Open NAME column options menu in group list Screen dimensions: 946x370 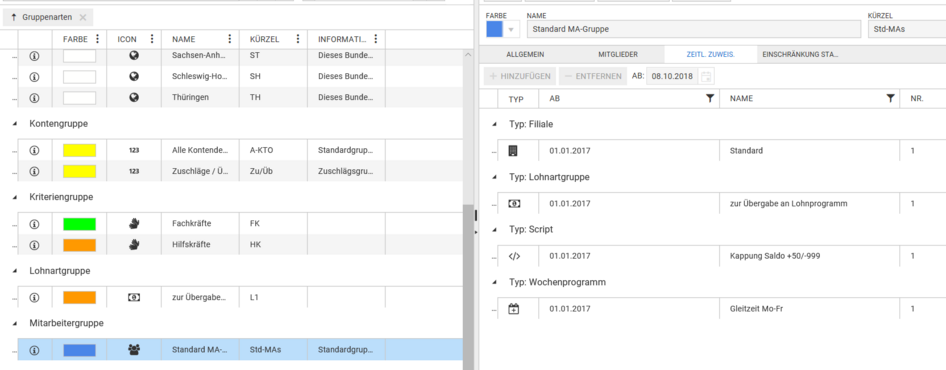click(229, 39)
